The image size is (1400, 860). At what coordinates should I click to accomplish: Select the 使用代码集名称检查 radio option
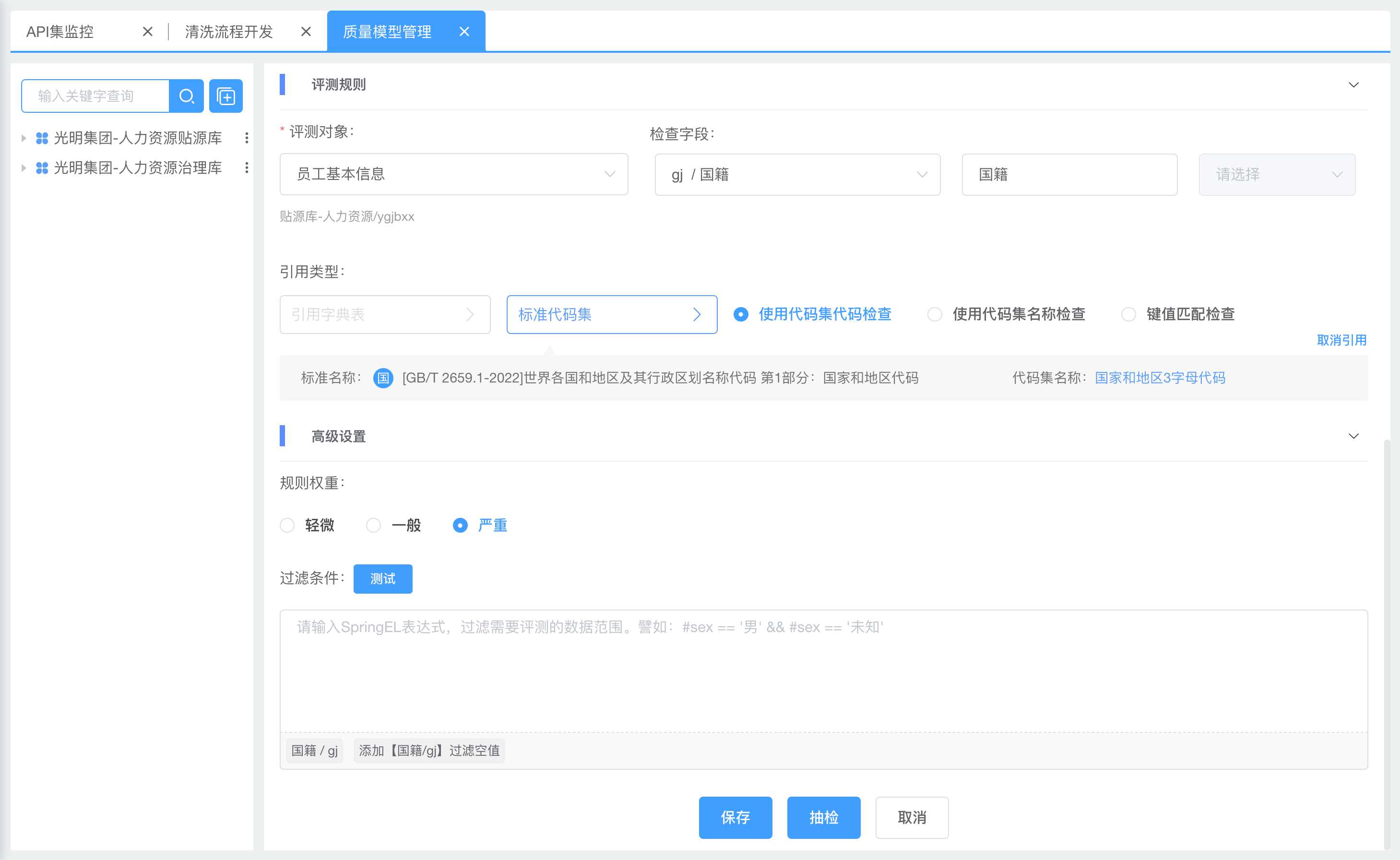pos(936,314)
